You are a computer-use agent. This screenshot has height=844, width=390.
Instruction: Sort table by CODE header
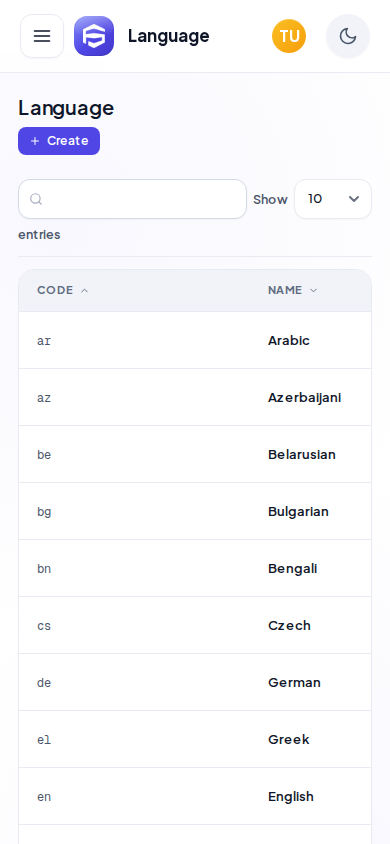pos(55,290)
